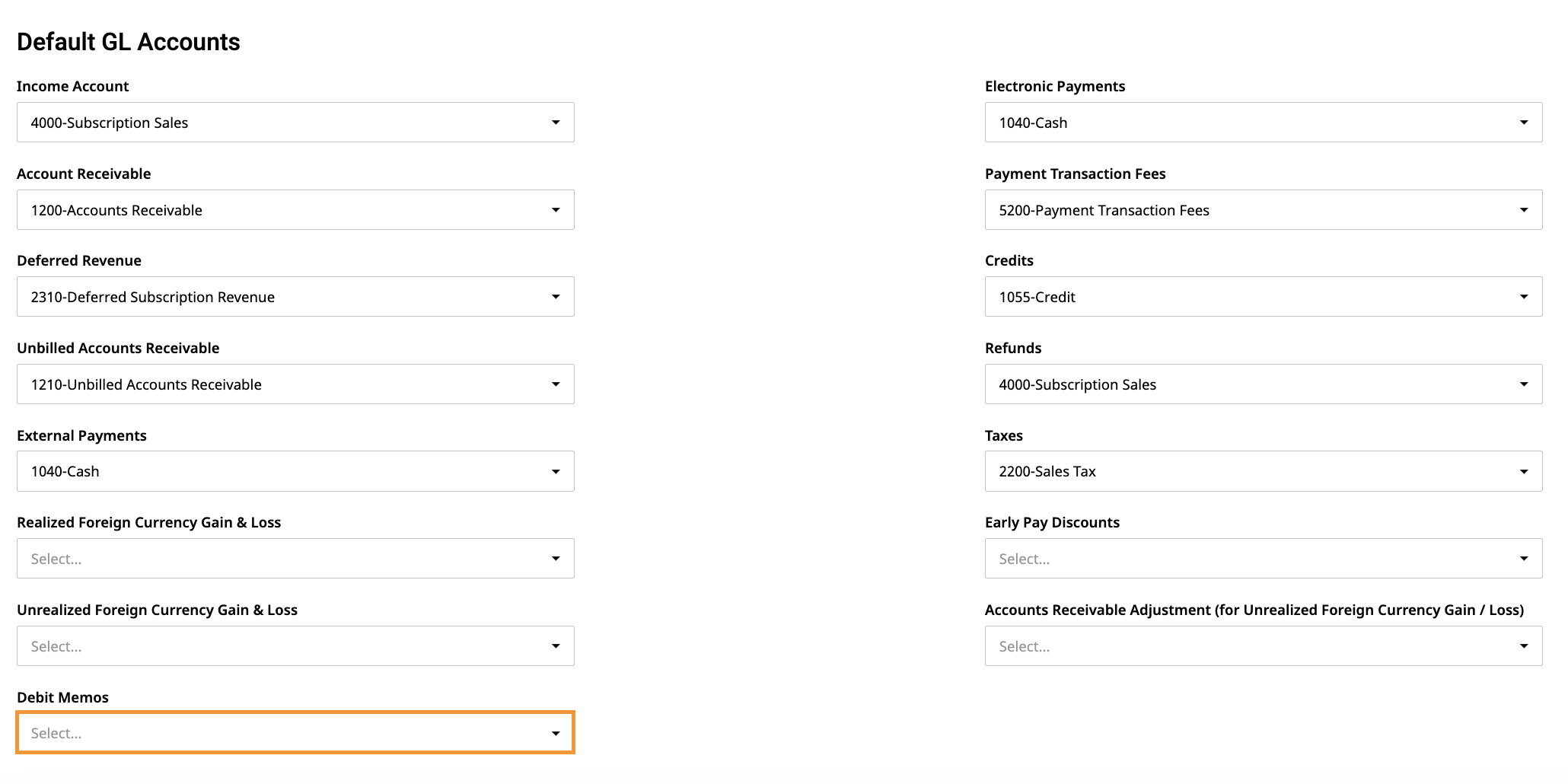Click the "Deferred Revenue" label
Screen dimensions: 1568x784
tap(79, 260)
